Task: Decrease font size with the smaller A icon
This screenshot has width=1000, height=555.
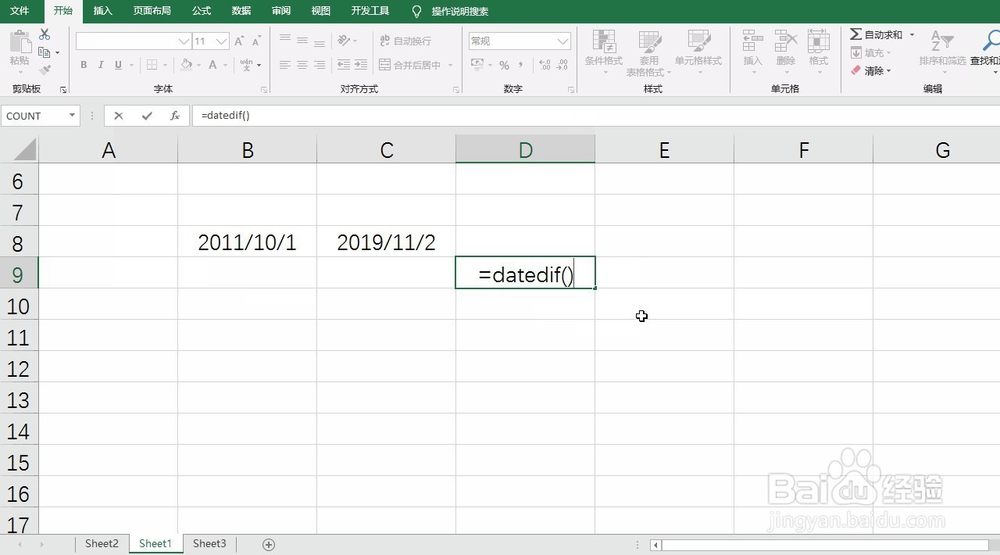Action: pos(256,41)
